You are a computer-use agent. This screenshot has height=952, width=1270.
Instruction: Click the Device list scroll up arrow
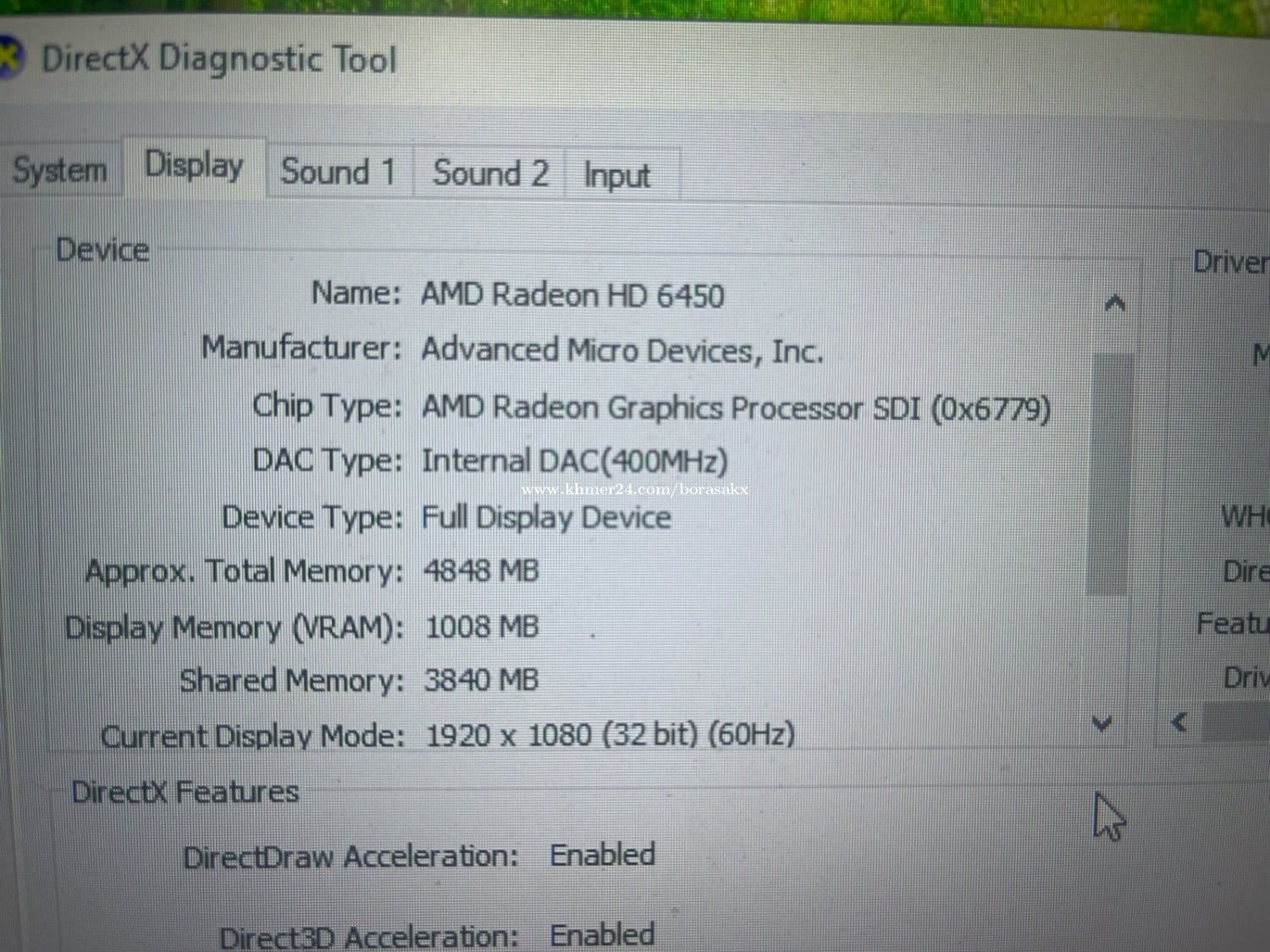[1114, 303]
